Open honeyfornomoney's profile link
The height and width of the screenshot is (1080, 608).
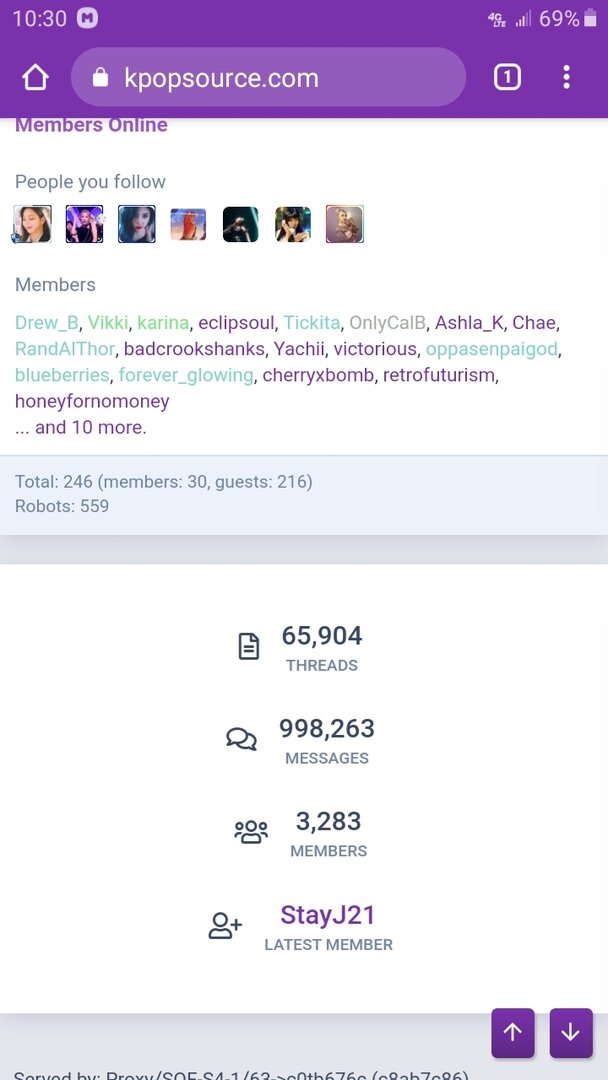(x=92, y=401)
